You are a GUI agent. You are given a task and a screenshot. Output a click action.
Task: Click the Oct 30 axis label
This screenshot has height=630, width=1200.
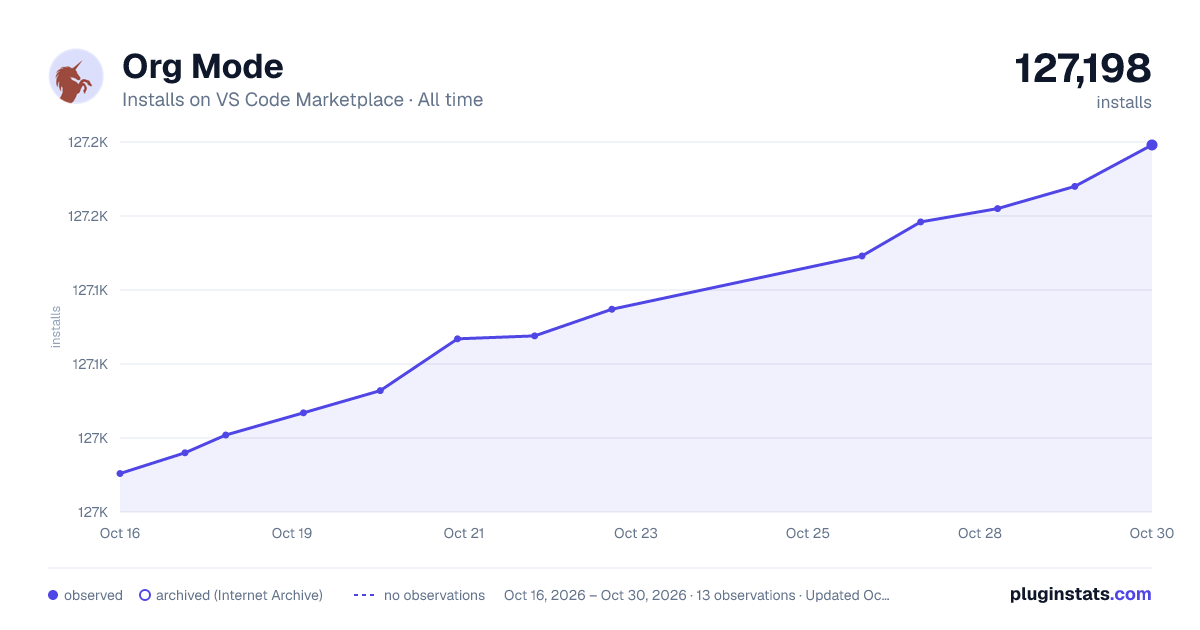click(1150, 533)
